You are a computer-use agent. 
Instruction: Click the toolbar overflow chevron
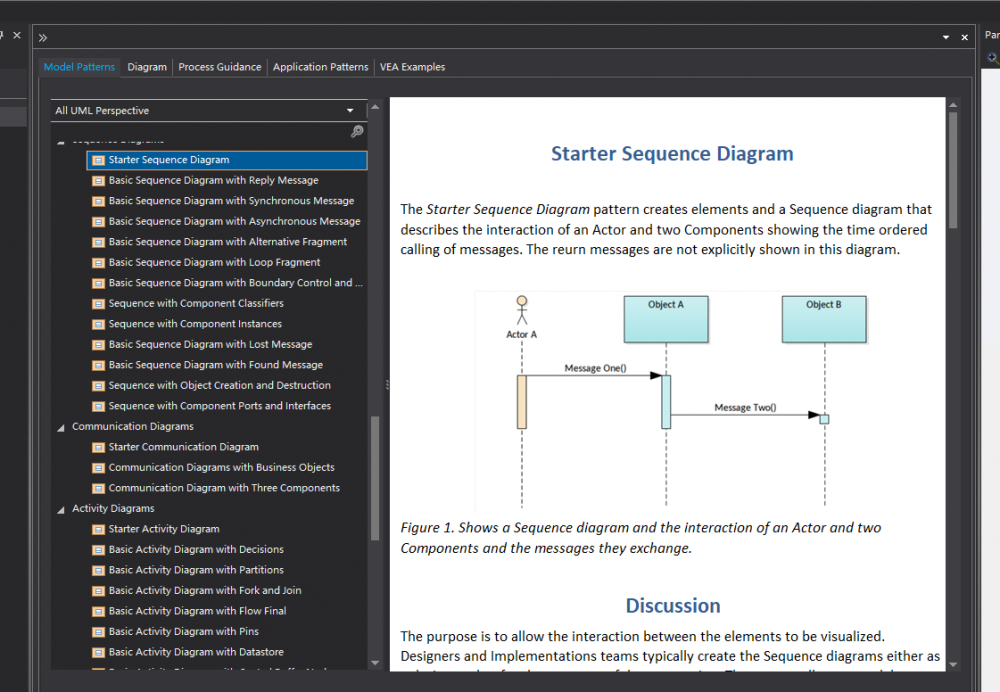(x=41, y=36)
